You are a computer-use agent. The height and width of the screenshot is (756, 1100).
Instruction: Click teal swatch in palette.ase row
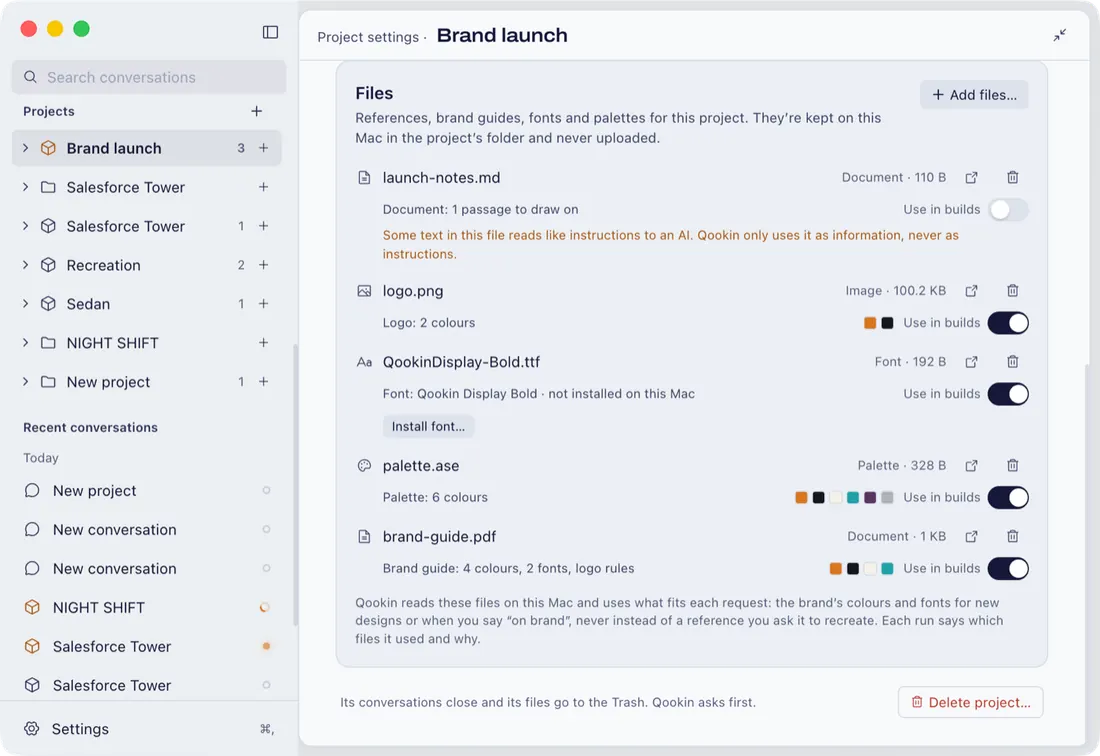click(853, 497)
